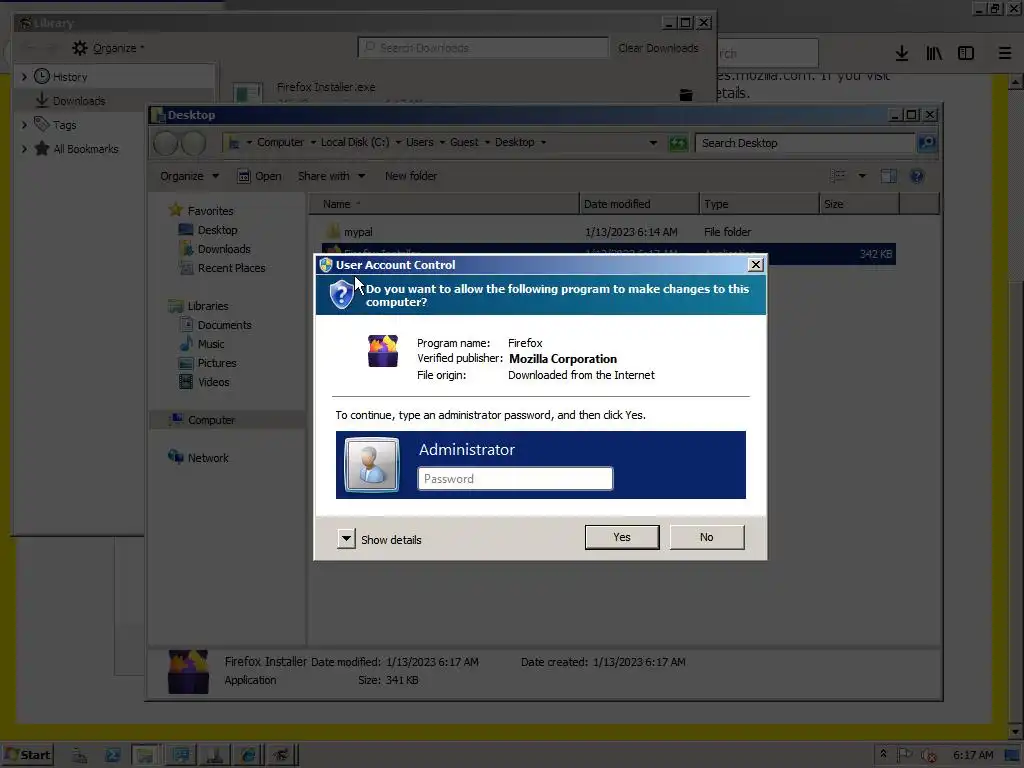Click the search magnifier icon in Explorer
This screenshot has width=1024, height=768.
pos(927,143)
